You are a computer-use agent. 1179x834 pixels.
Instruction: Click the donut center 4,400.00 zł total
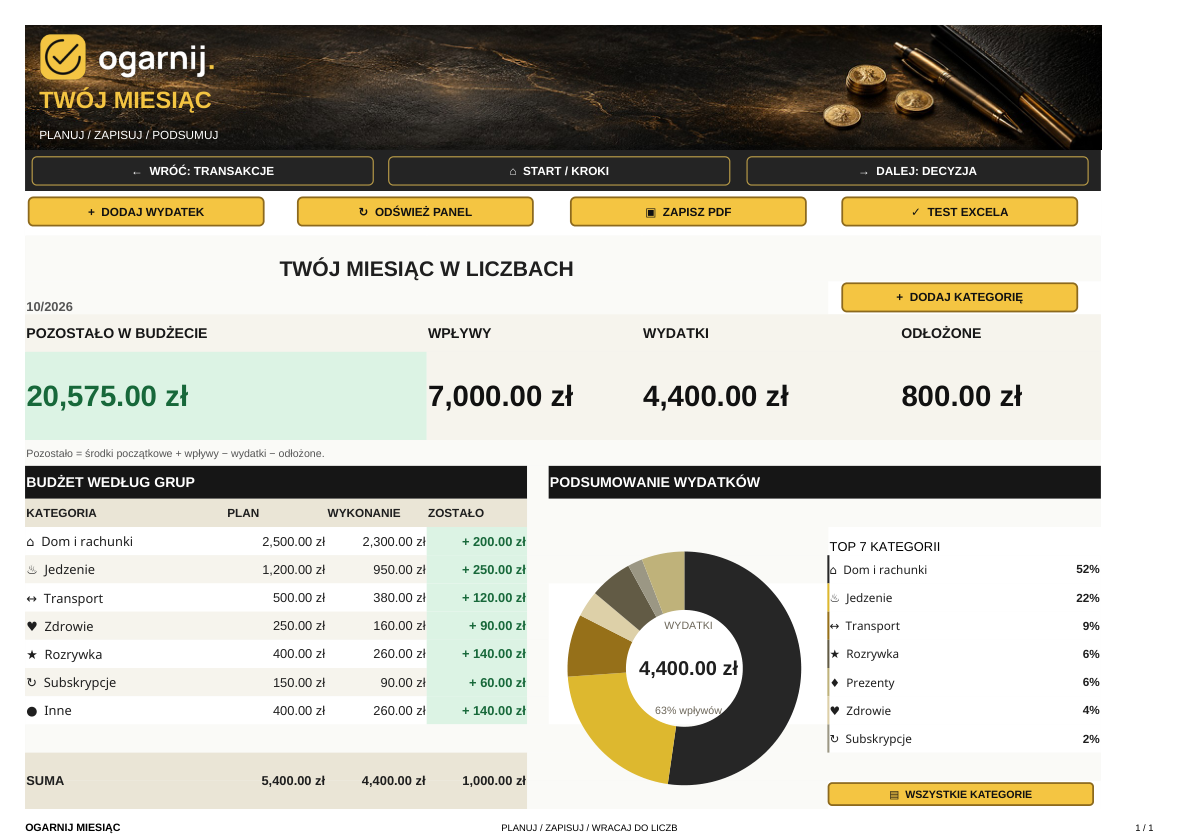688,668
